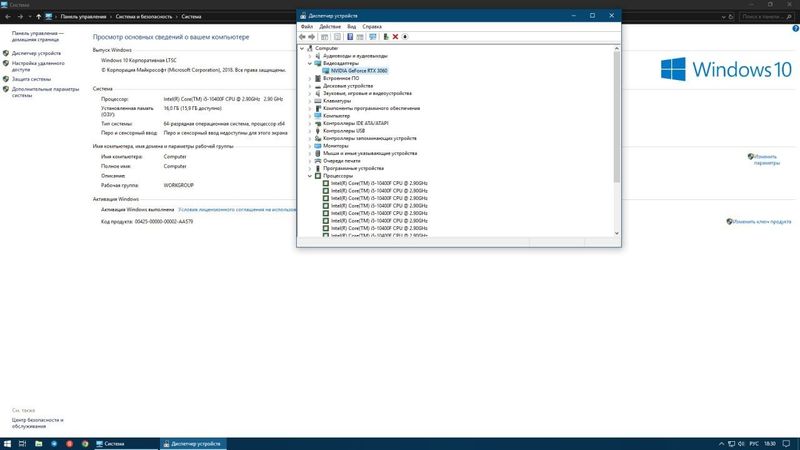Click the scan for hardware changes monitor icon

coord(373,37)
